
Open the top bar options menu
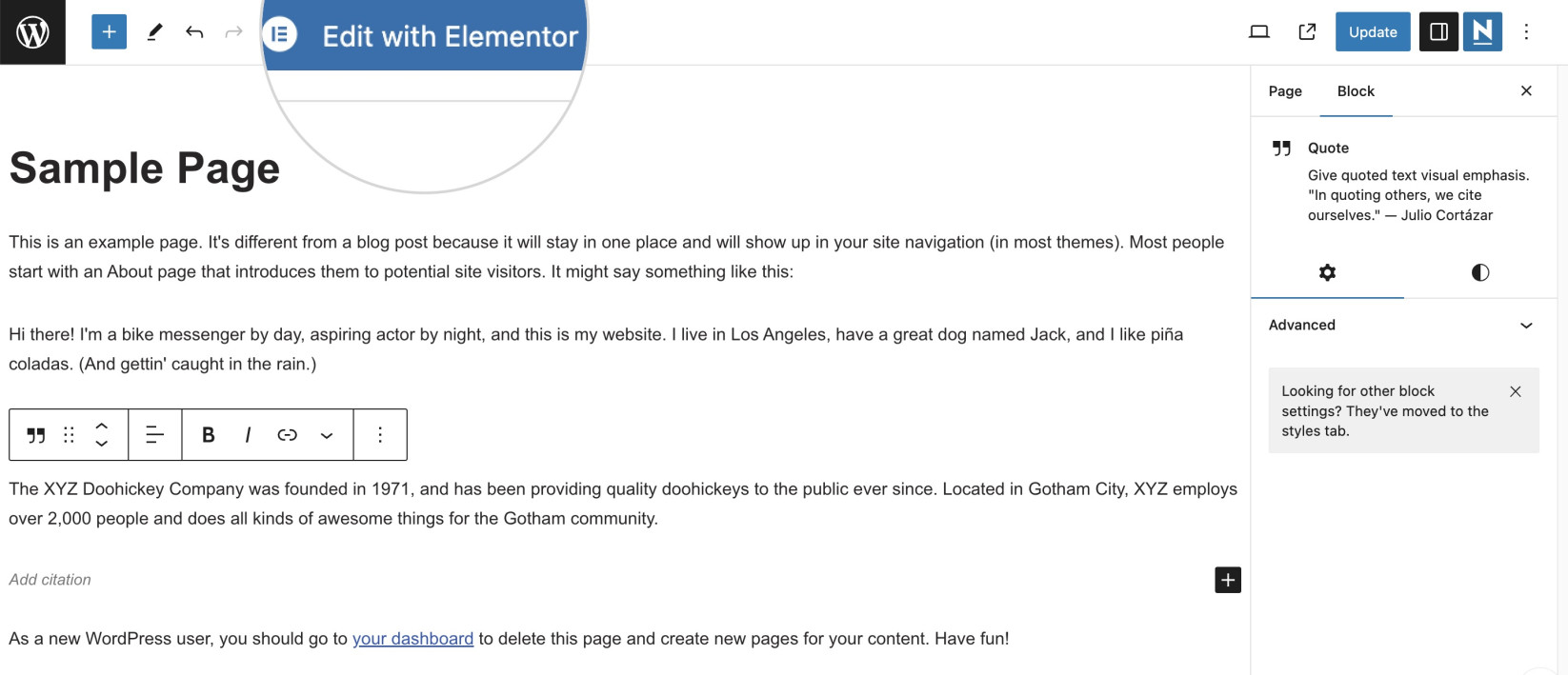(x=1526, y=32)
